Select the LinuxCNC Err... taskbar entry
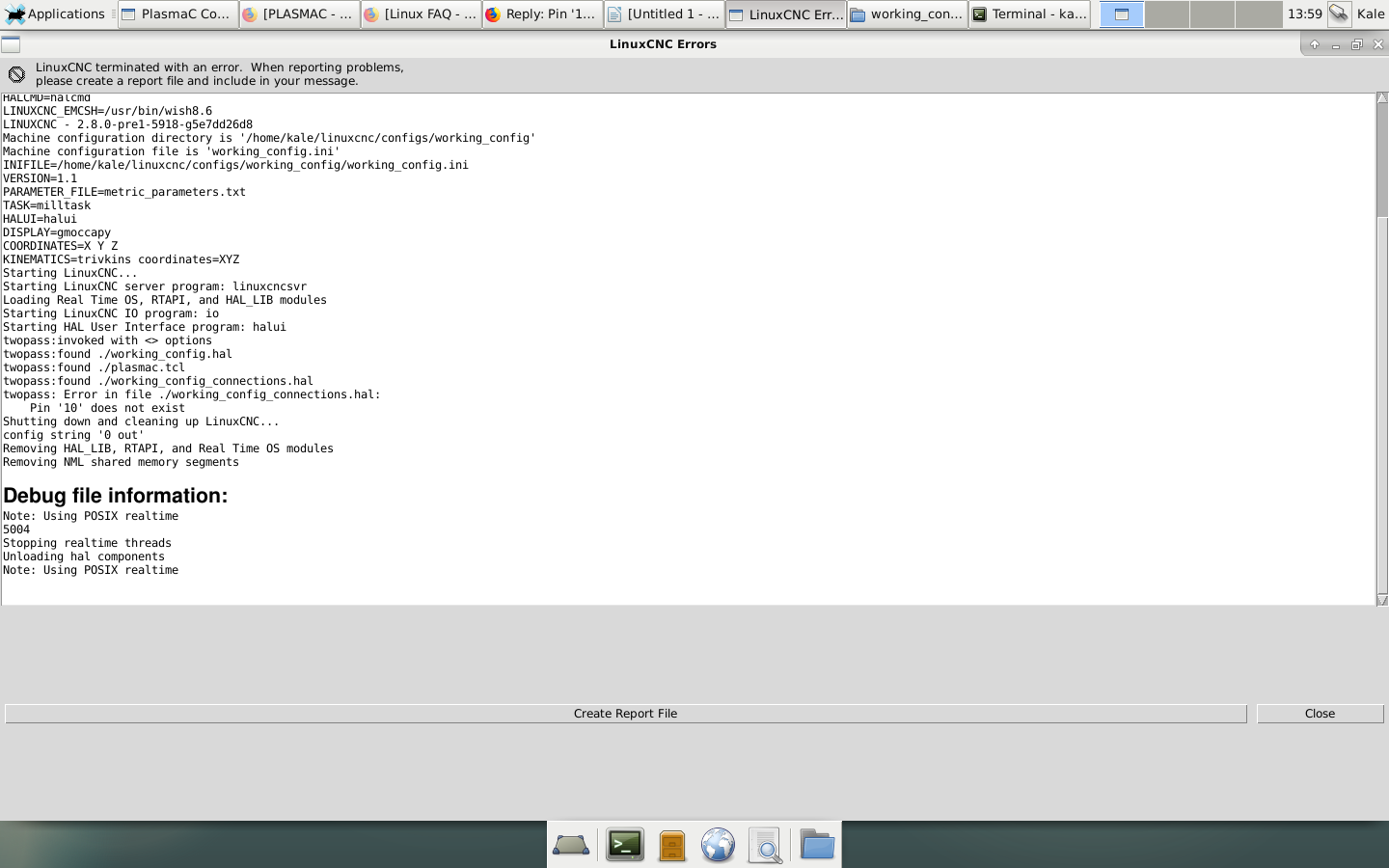This screenshot has width=1389, height=868. click(x=786, y=14)
